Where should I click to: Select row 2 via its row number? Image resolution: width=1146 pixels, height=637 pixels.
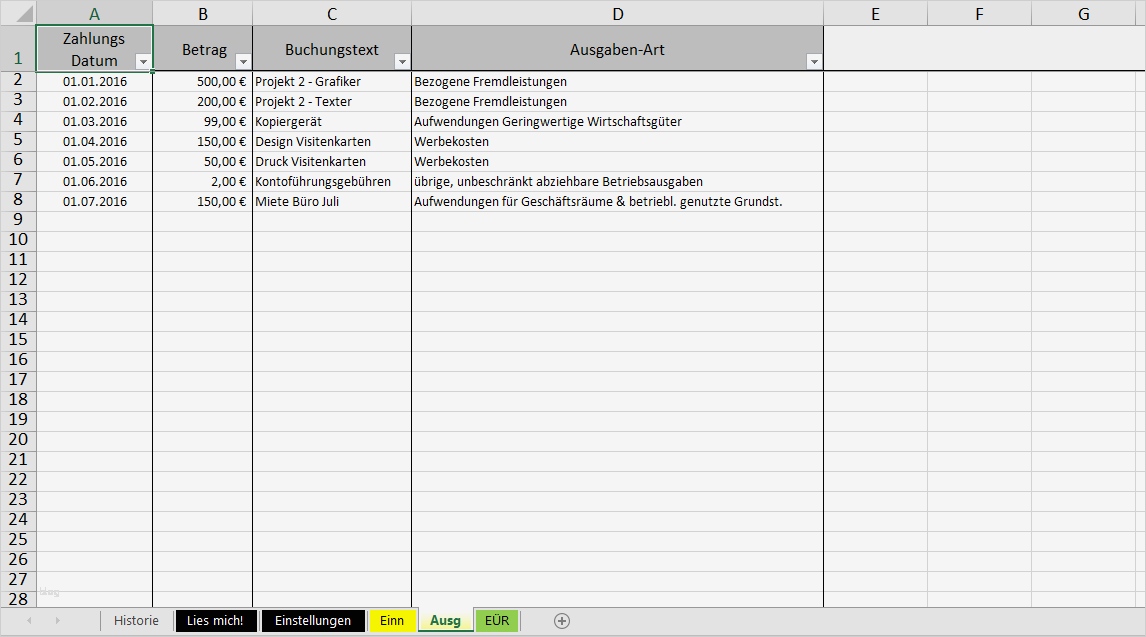(18, 81)
